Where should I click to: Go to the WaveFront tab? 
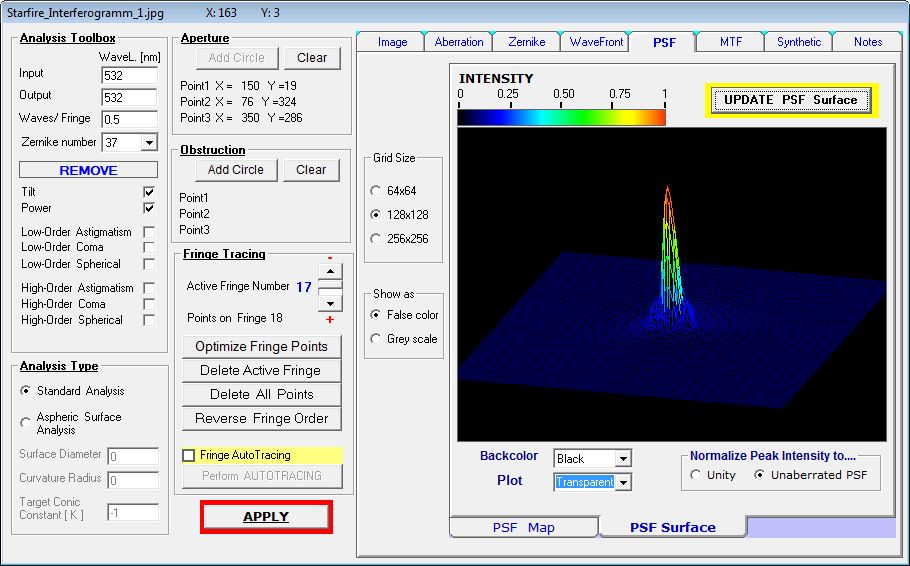tap(596, 42)
